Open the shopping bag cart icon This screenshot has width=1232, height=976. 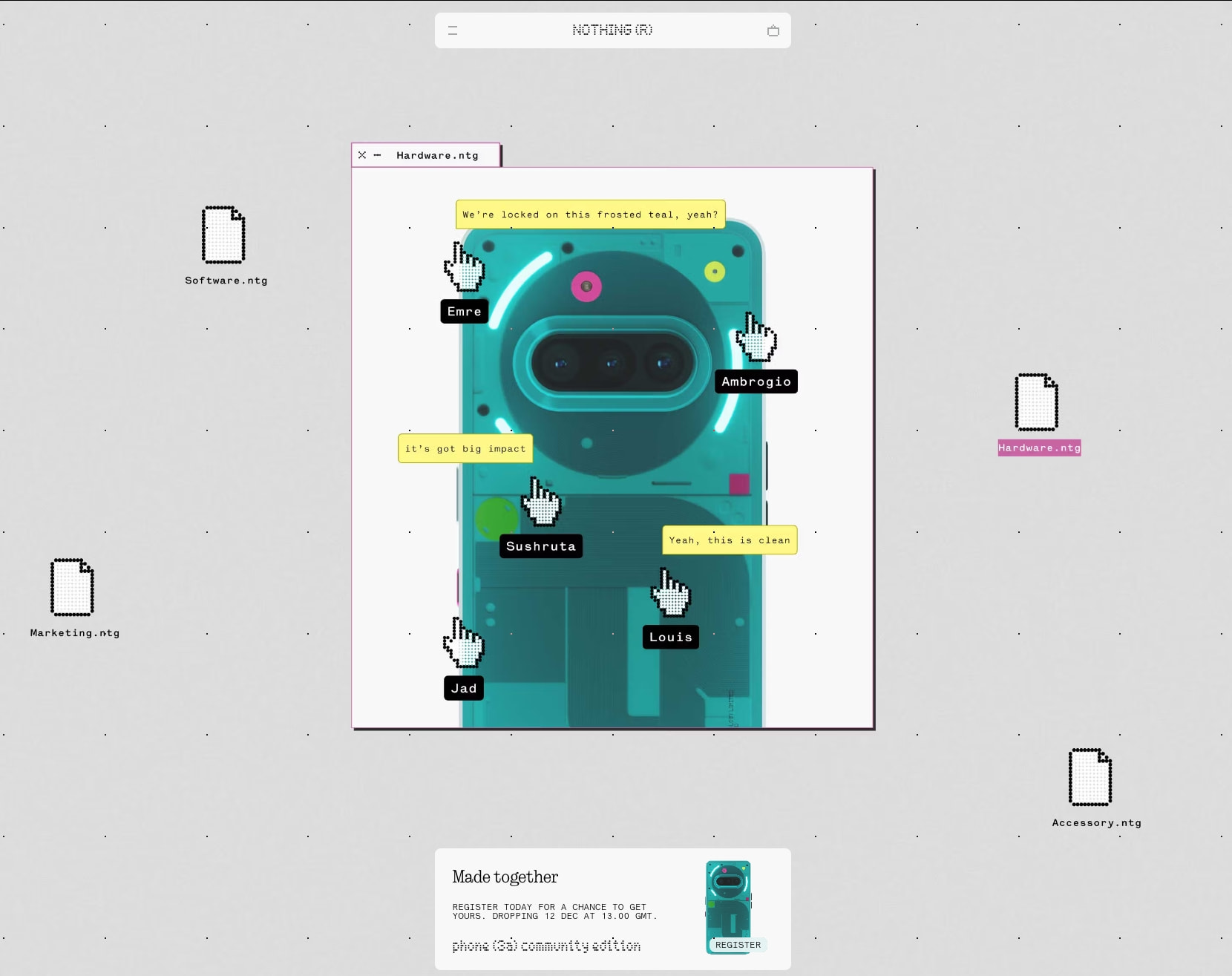point(773,30)
